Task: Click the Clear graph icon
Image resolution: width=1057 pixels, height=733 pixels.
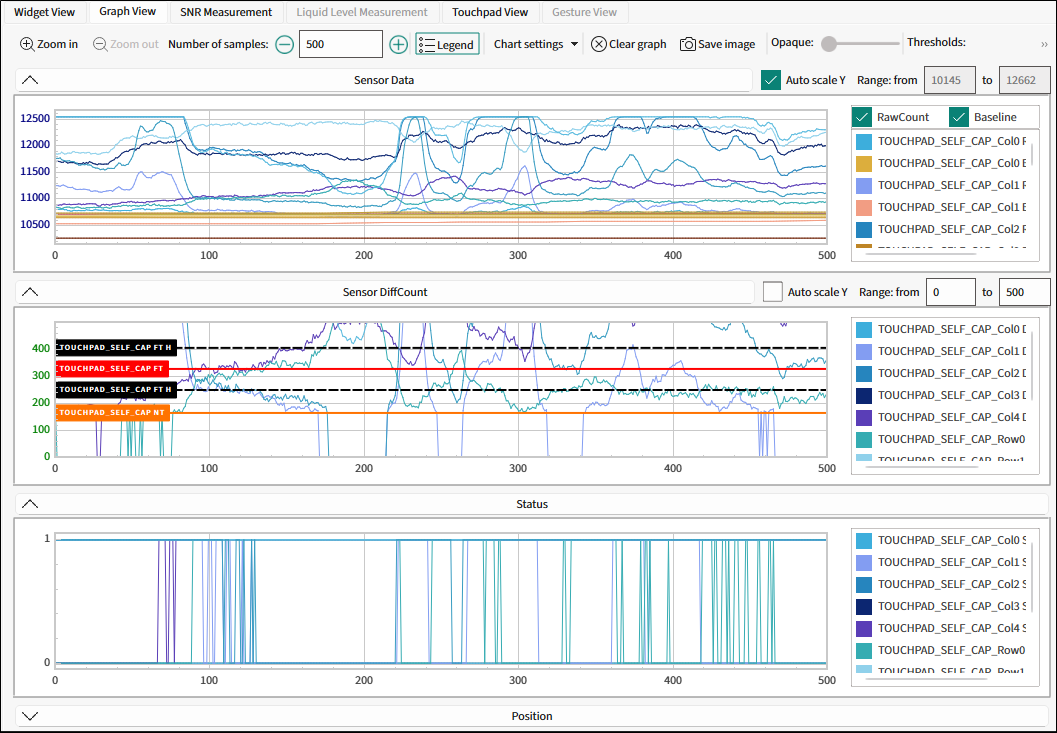Action: [x=599, y=45]
